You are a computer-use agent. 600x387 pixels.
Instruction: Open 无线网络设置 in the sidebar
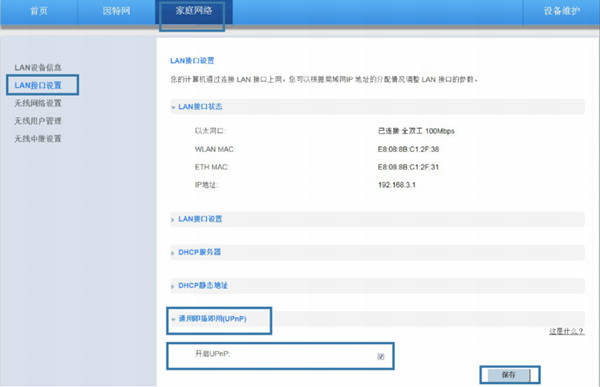point(38,103)
